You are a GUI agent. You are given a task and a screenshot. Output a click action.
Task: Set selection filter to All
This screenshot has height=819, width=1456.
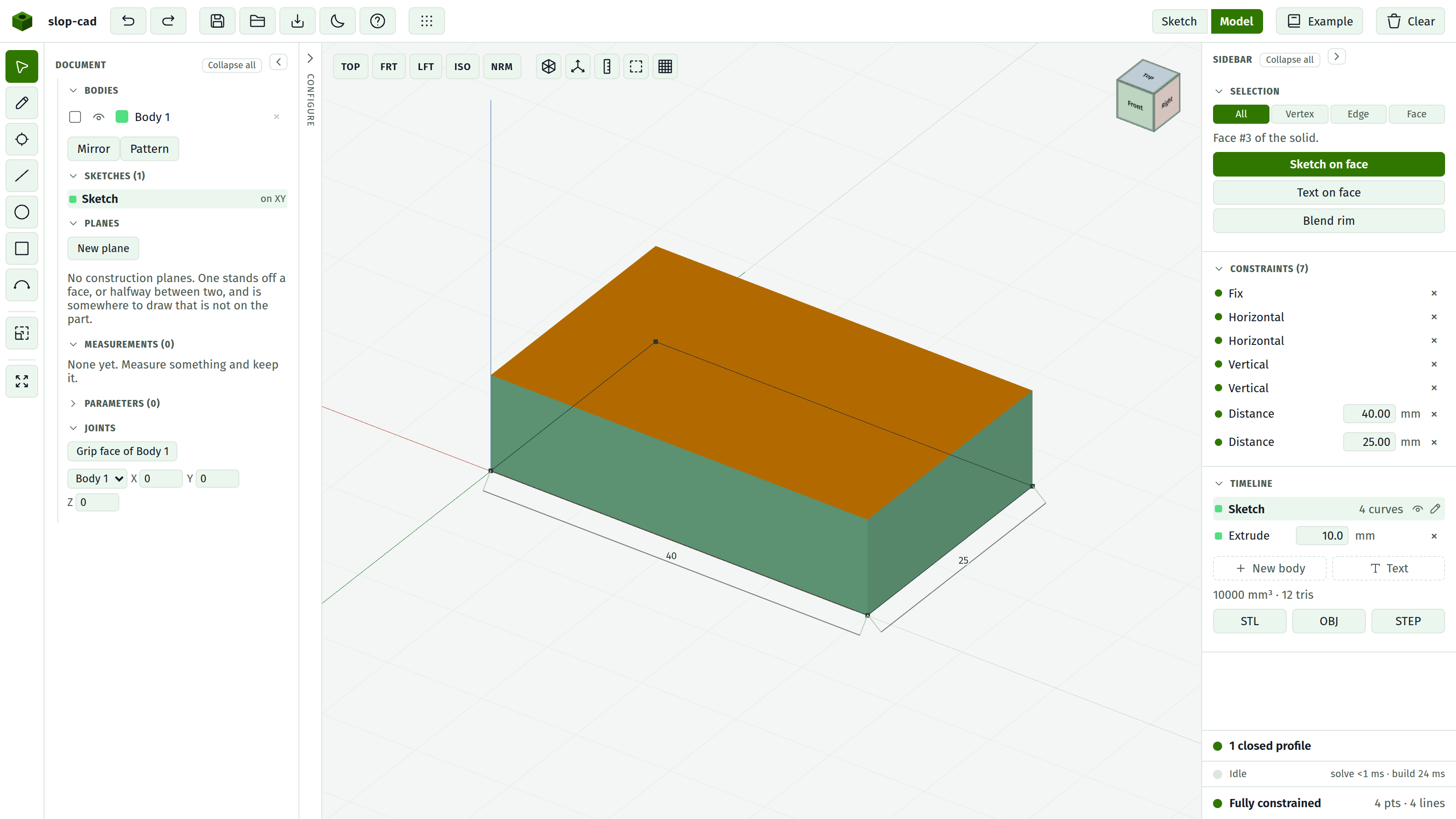point(1241,114)
